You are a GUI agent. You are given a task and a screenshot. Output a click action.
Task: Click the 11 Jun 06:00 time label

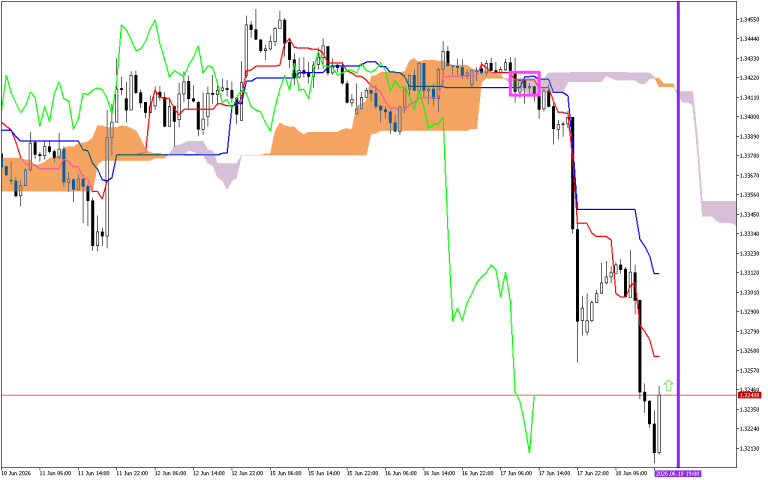click(x=55, y=473)
